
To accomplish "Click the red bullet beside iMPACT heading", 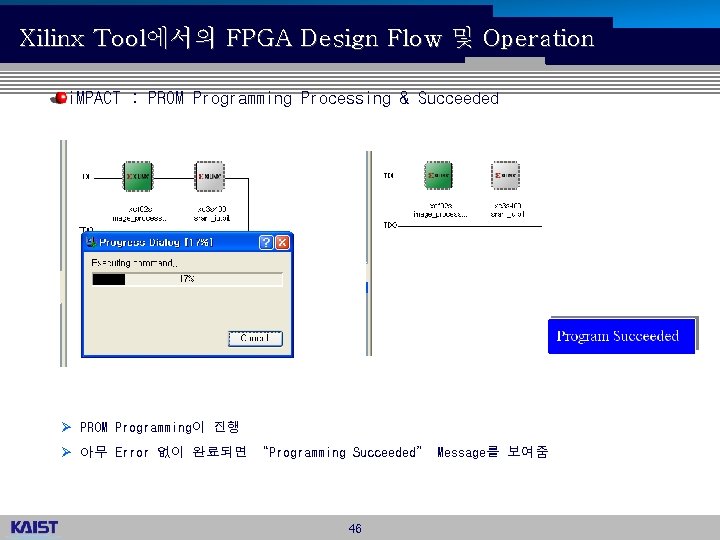I will tap(60, 98).
